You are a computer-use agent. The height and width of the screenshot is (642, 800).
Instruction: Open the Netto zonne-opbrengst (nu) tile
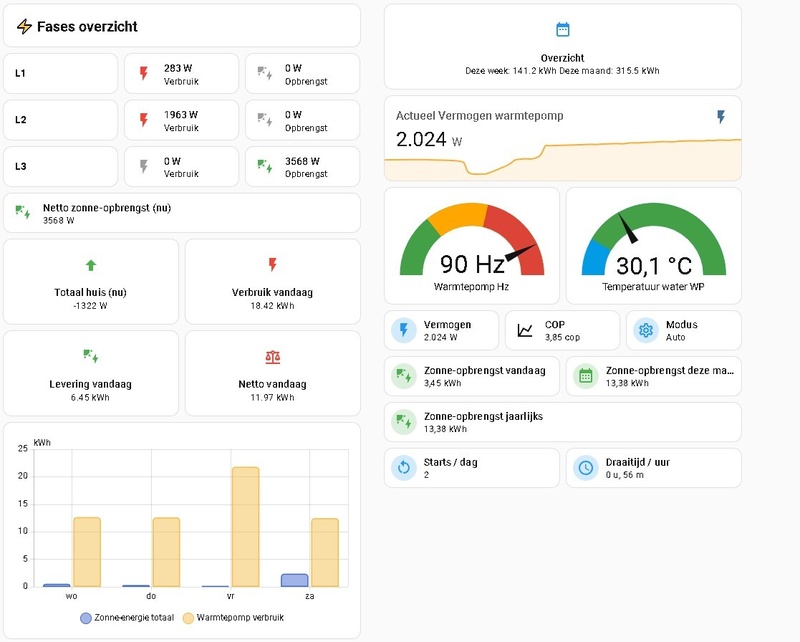pyautogui.click(x=182, y=213)
